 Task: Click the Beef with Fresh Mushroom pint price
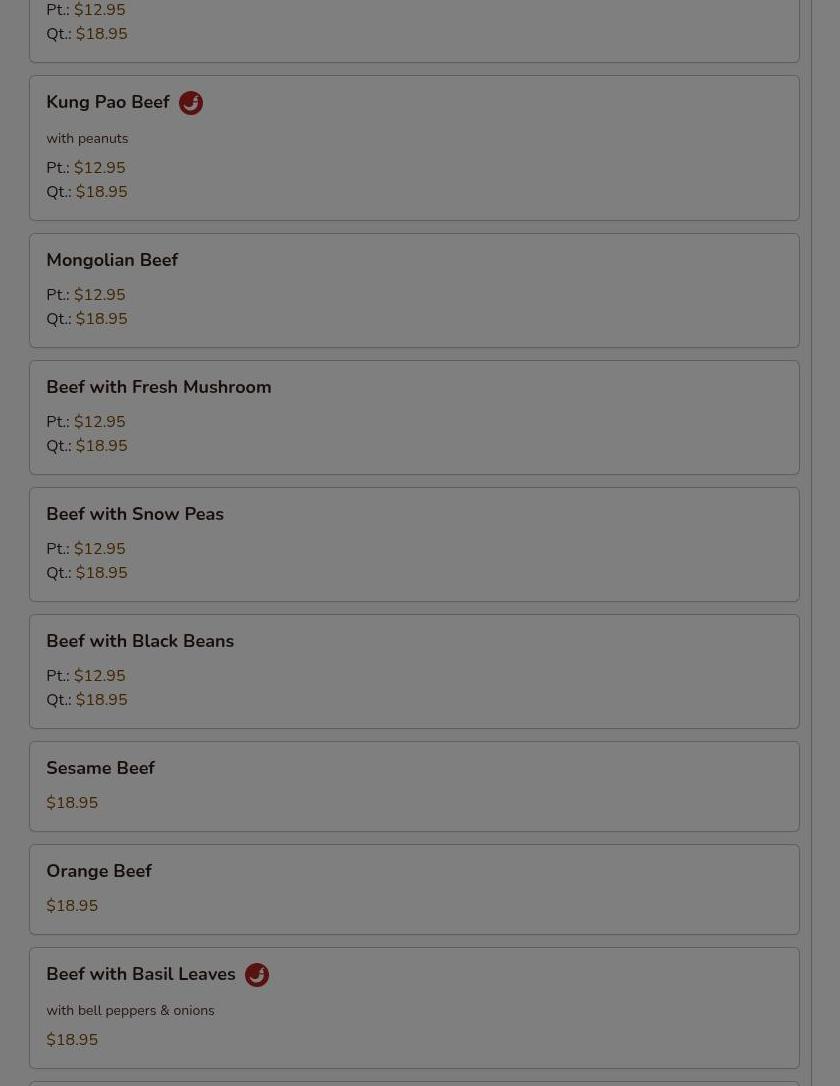[x=100, y=422]
